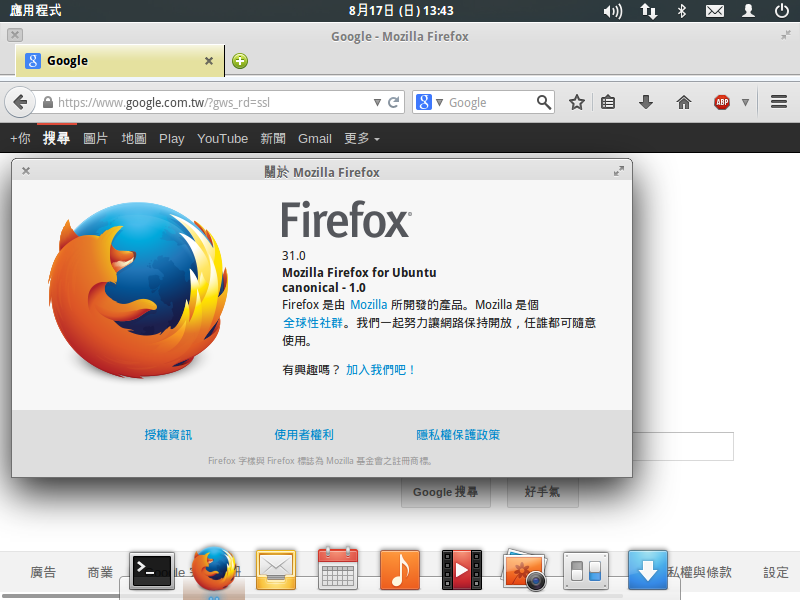Open system settings switches icon in dock
The width and height of the screenshot is (800, 600).
pos(586,570)
